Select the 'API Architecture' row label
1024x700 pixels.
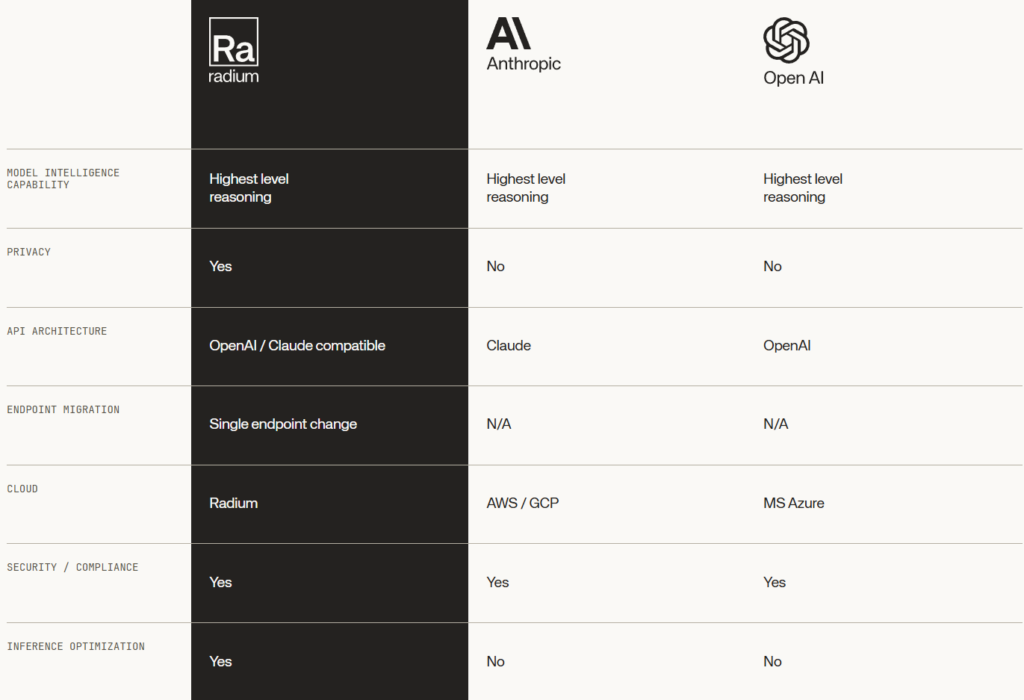[x=57, y=331]
